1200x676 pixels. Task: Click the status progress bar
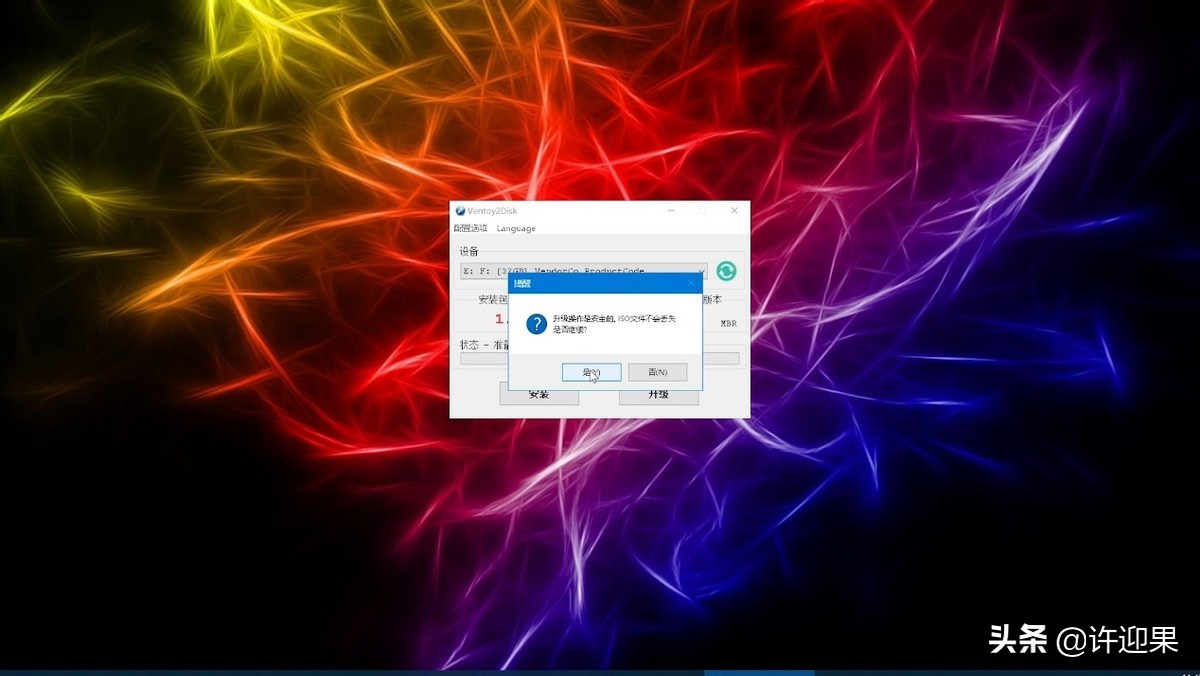[x=721, y=358]
